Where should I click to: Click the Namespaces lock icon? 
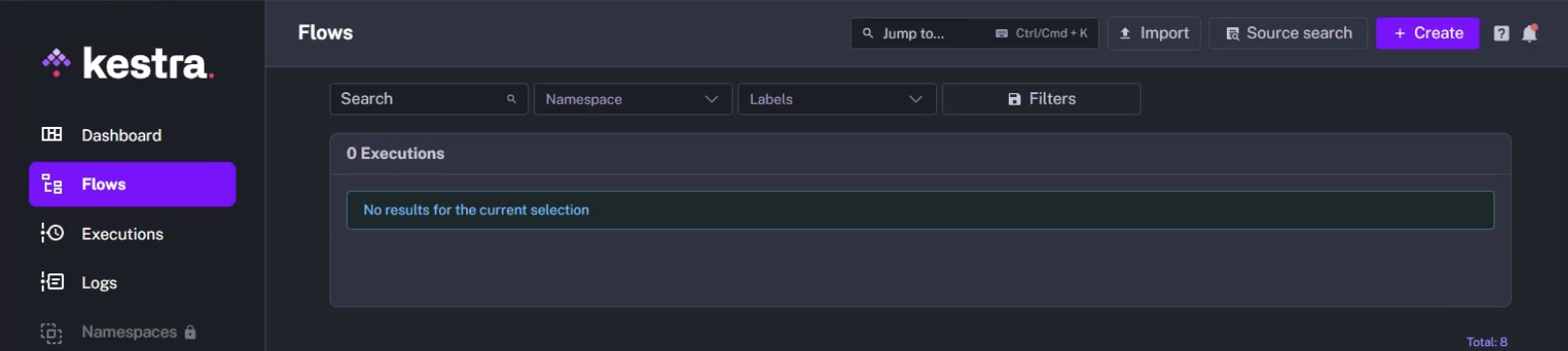click(190, 332)
